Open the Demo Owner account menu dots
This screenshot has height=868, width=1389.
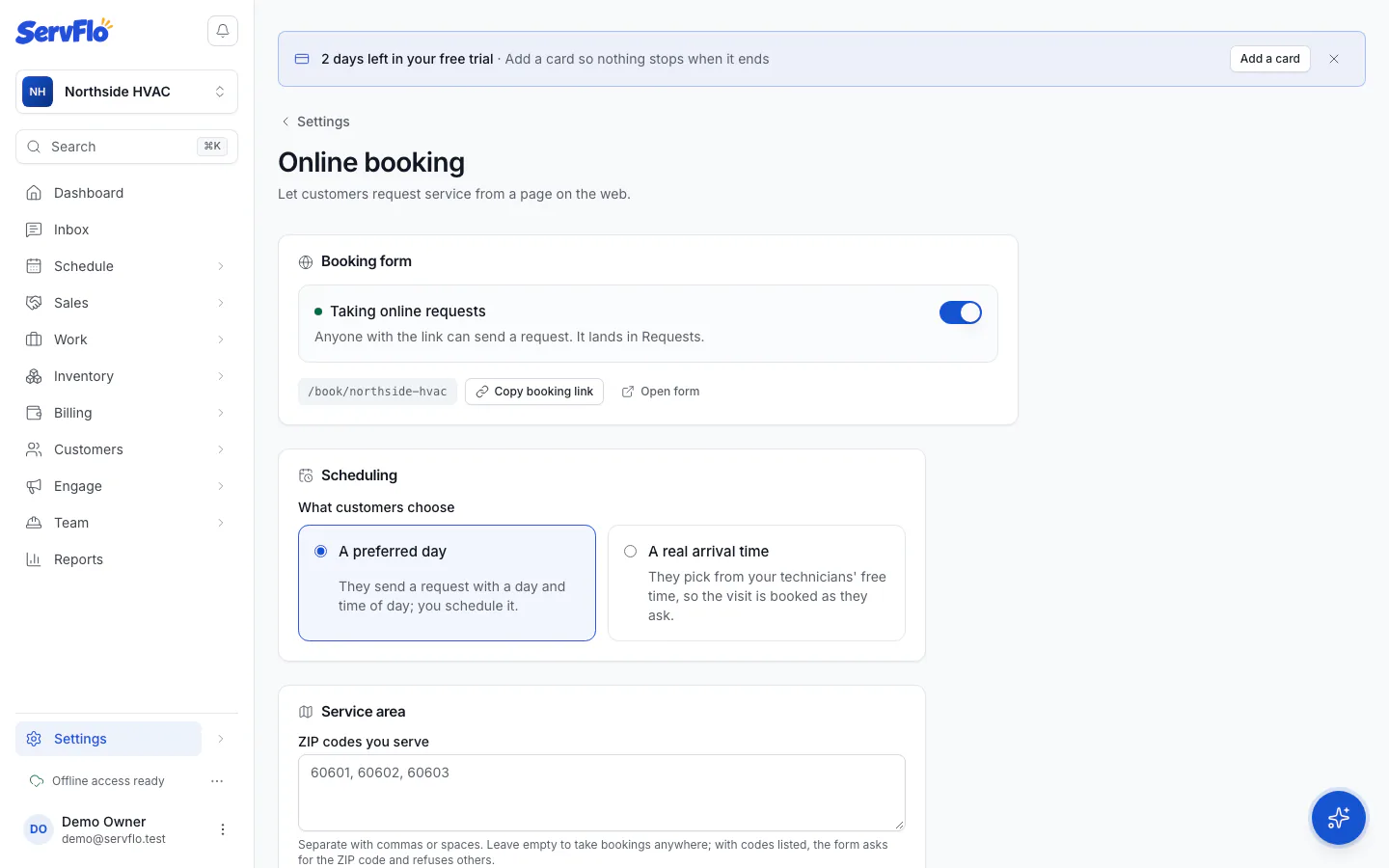click(x=223, y=829)
